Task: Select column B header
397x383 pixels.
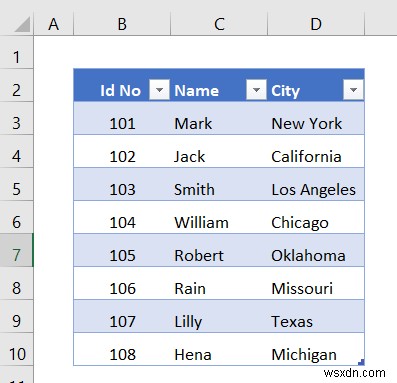Action: point(122,24)
